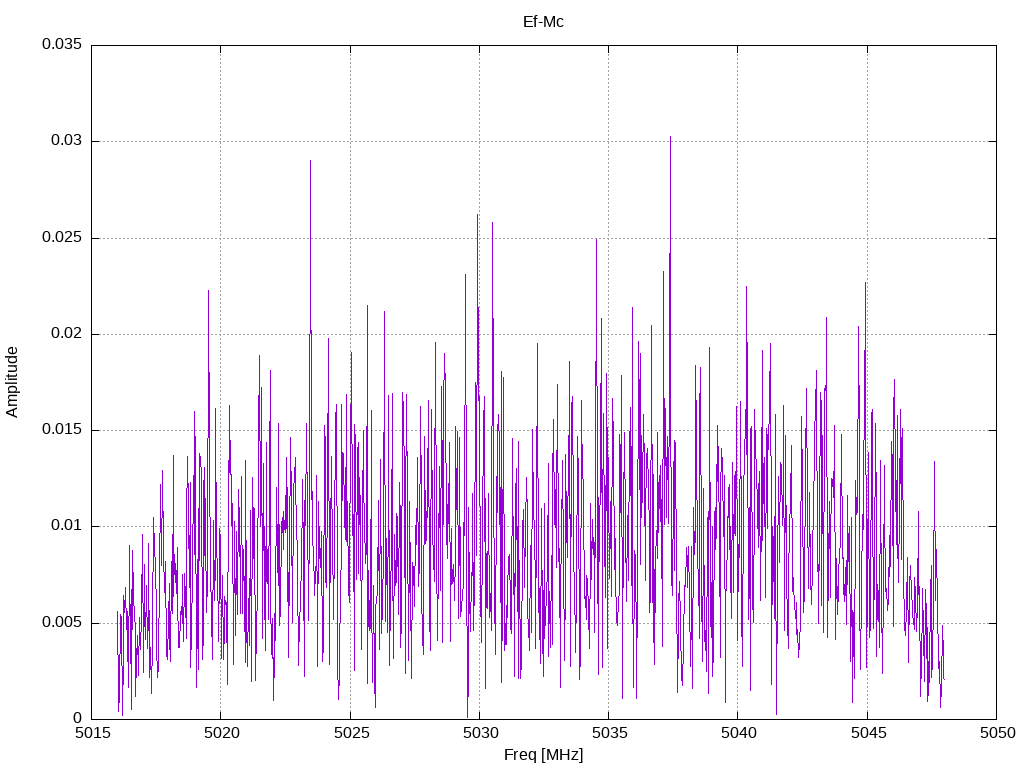Click y-axis tick label 0.035
The height and width of the screenshot is (768, 1024).
click(x=62, y=44)
